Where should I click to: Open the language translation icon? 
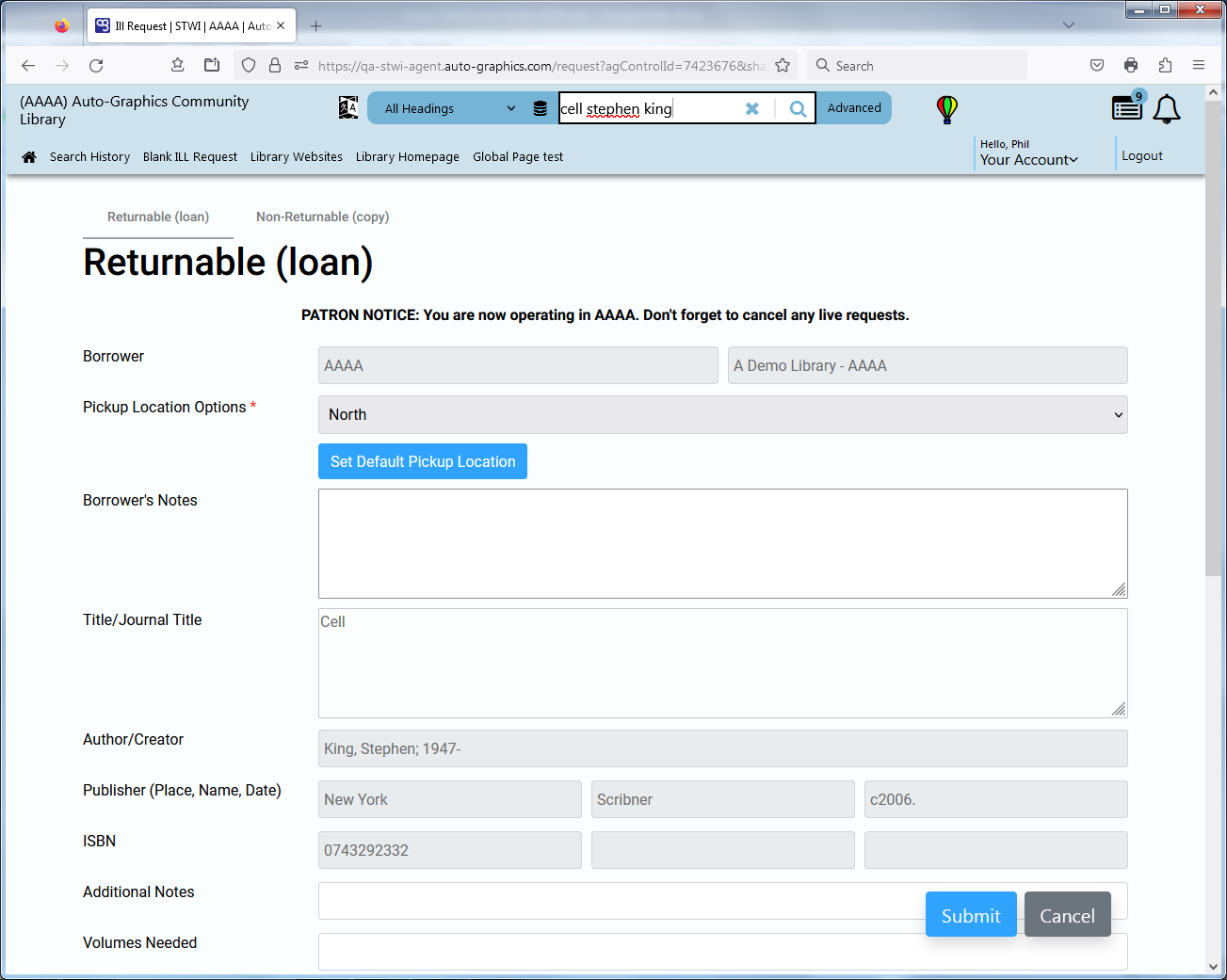click(348, 107)
